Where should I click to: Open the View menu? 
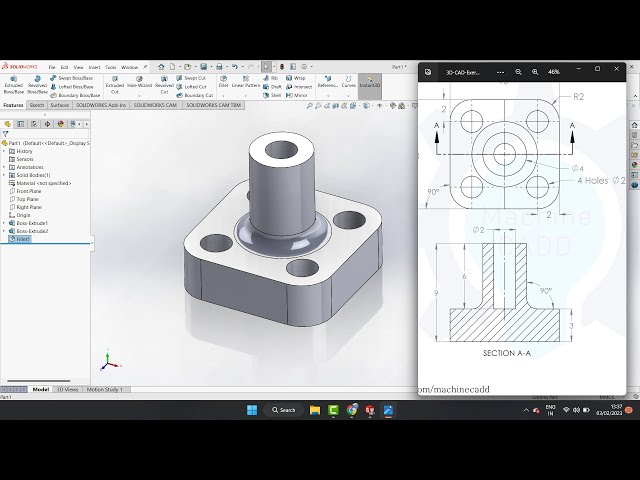click(78, 67)
